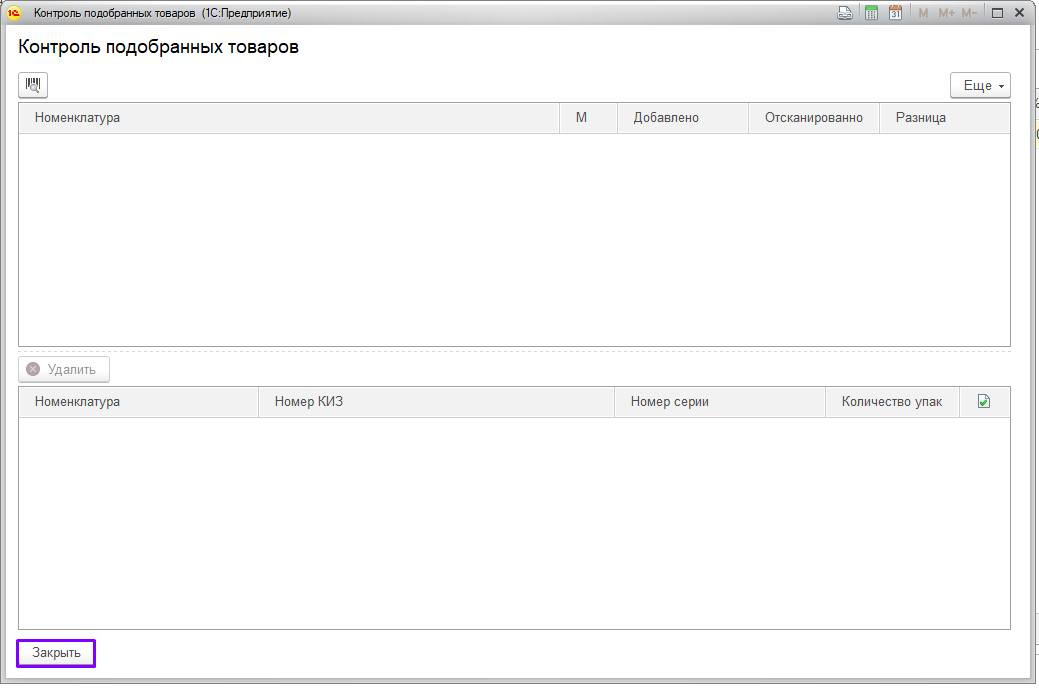Click the print icon in title bar
This screenshot has height=689, width=1039.
click(845, 13)
